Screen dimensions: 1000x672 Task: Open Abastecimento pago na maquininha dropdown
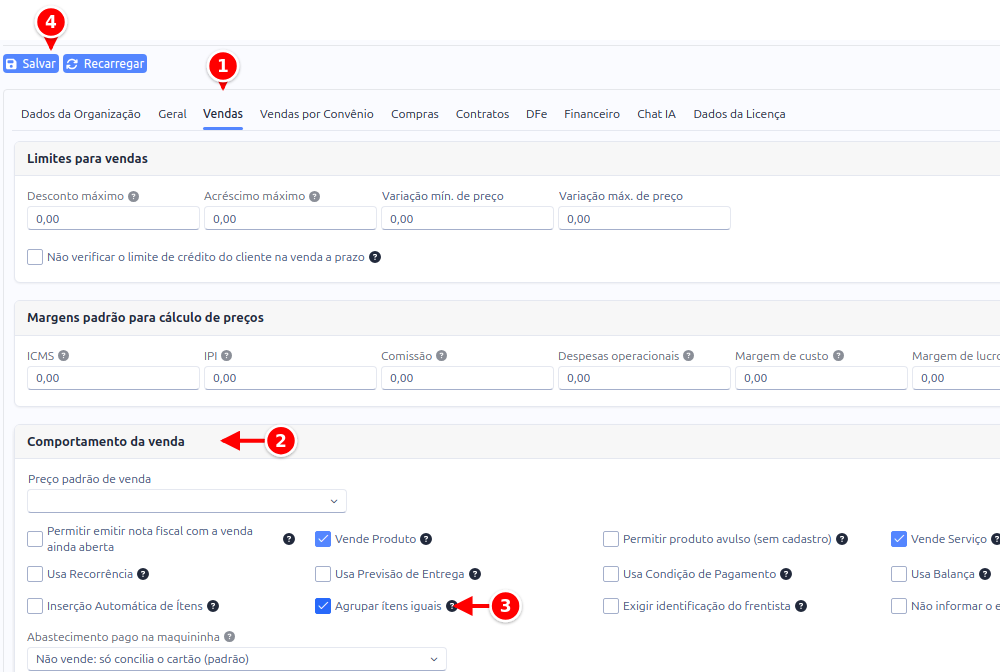[x=237, y=659]
